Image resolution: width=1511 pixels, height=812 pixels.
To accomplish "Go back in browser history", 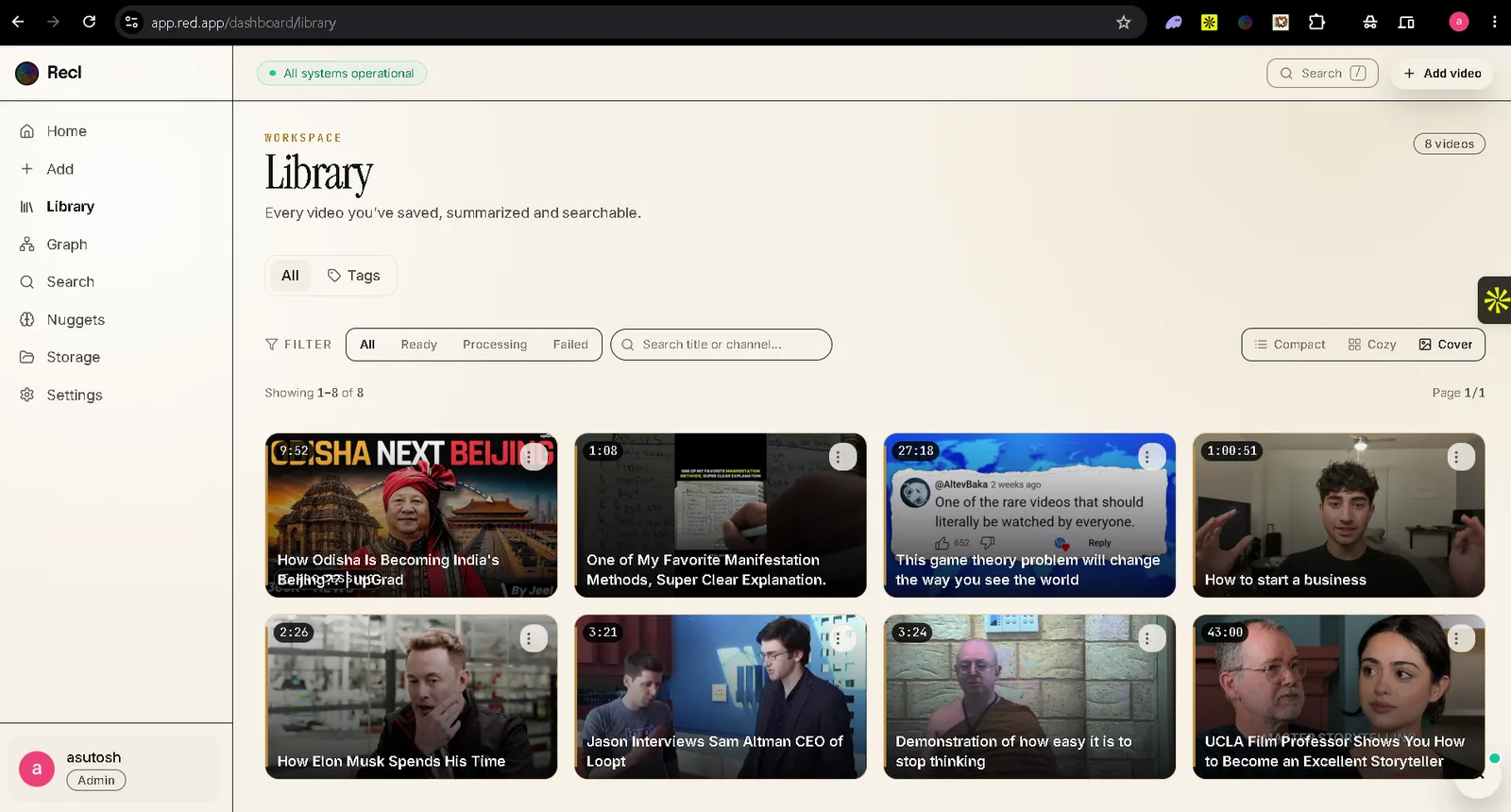I will click(18, 22).
